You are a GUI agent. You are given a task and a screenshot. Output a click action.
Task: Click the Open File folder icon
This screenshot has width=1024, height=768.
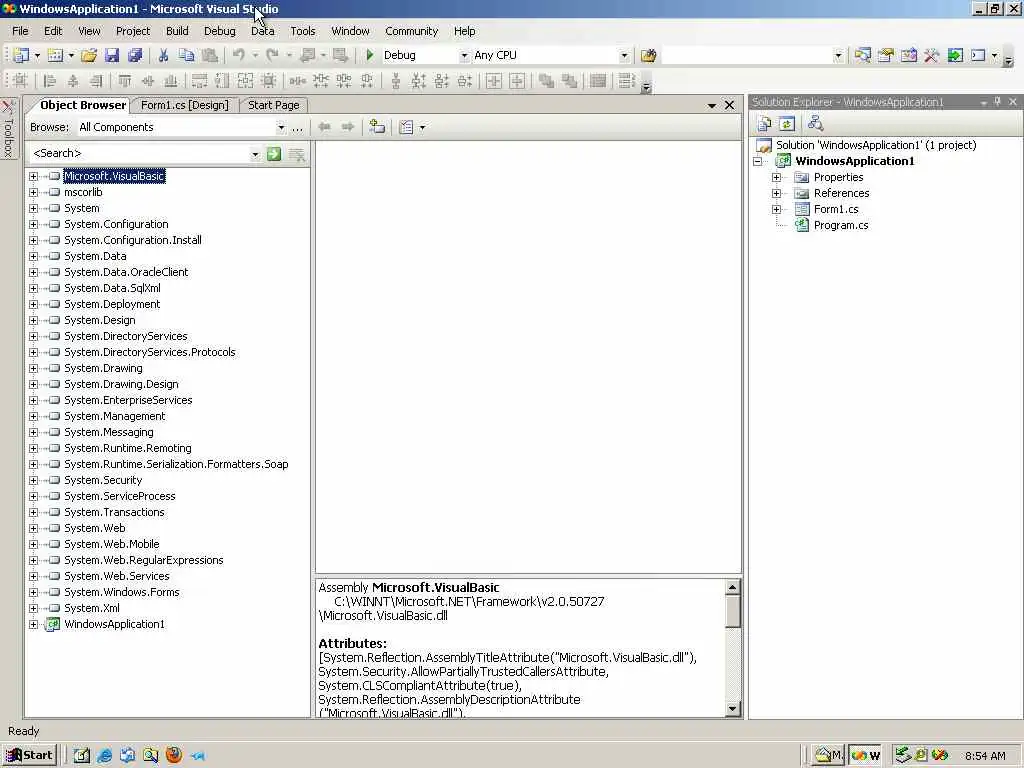coord(89,56)
